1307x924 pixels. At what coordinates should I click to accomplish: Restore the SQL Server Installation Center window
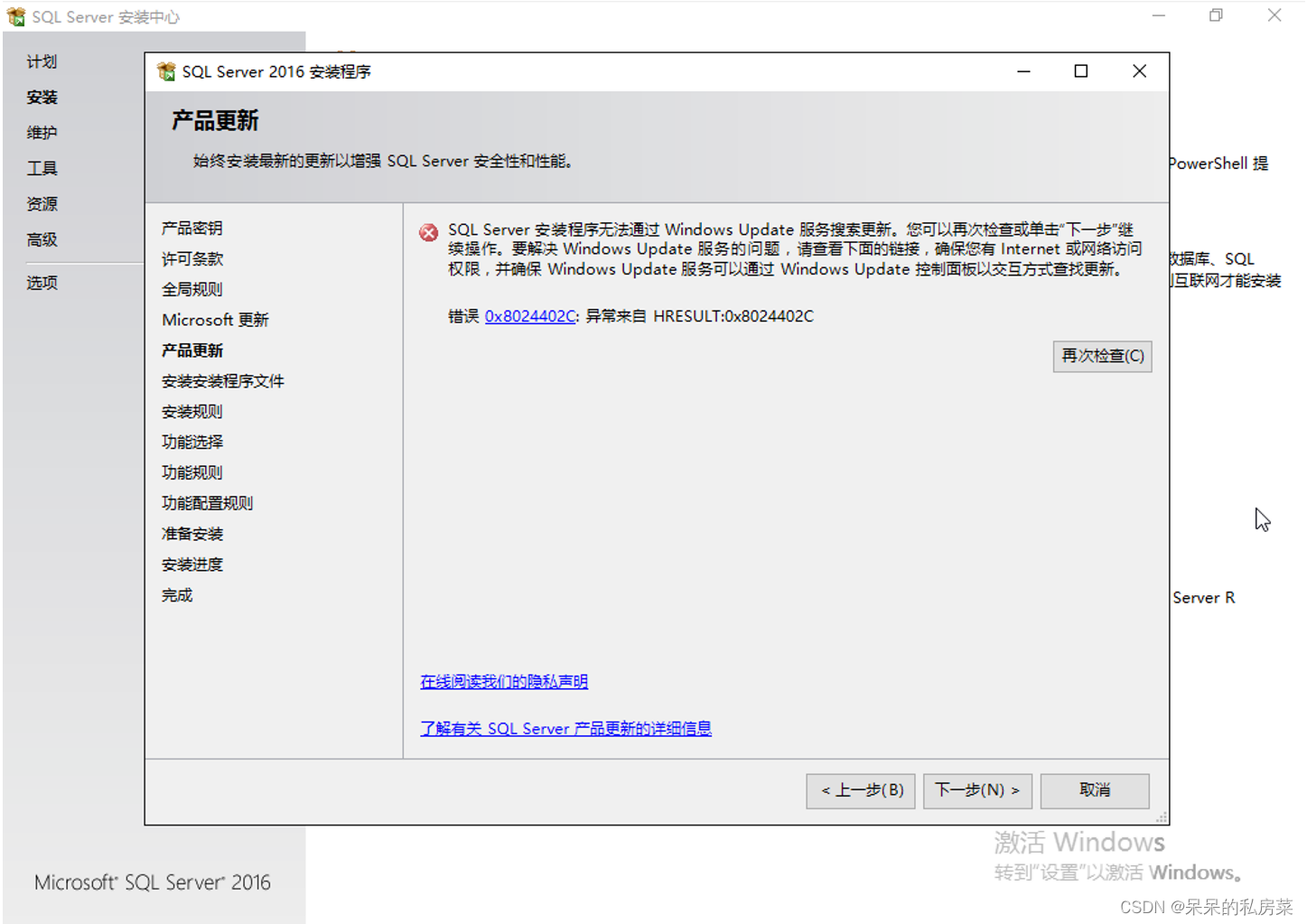pyautogui.click(x=1216, y=15)
